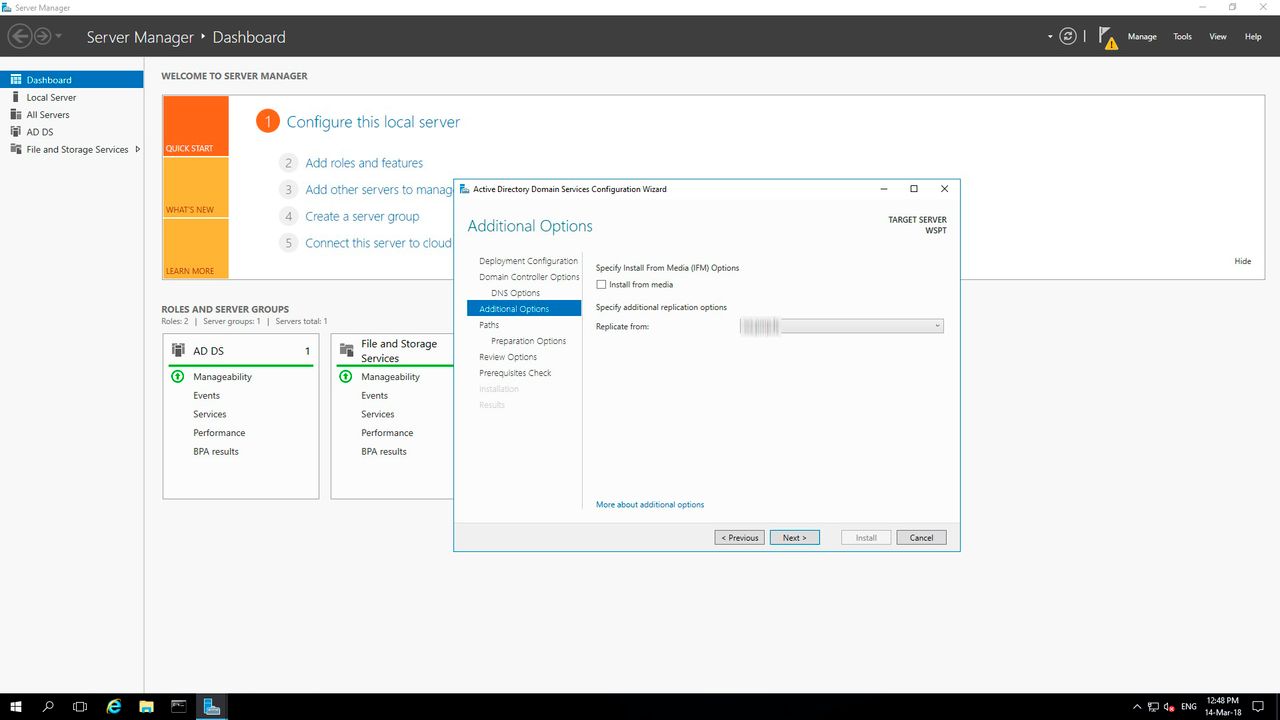Open Services in the AD DS tile
The image size is (1280, 720).
point(210,414)
